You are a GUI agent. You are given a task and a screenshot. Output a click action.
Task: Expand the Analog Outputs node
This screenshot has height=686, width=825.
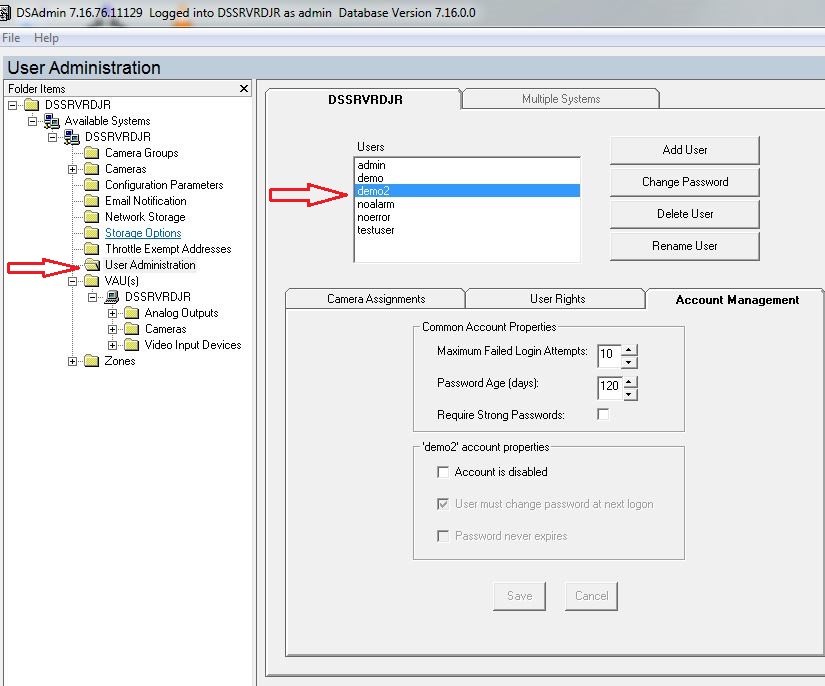114,312
